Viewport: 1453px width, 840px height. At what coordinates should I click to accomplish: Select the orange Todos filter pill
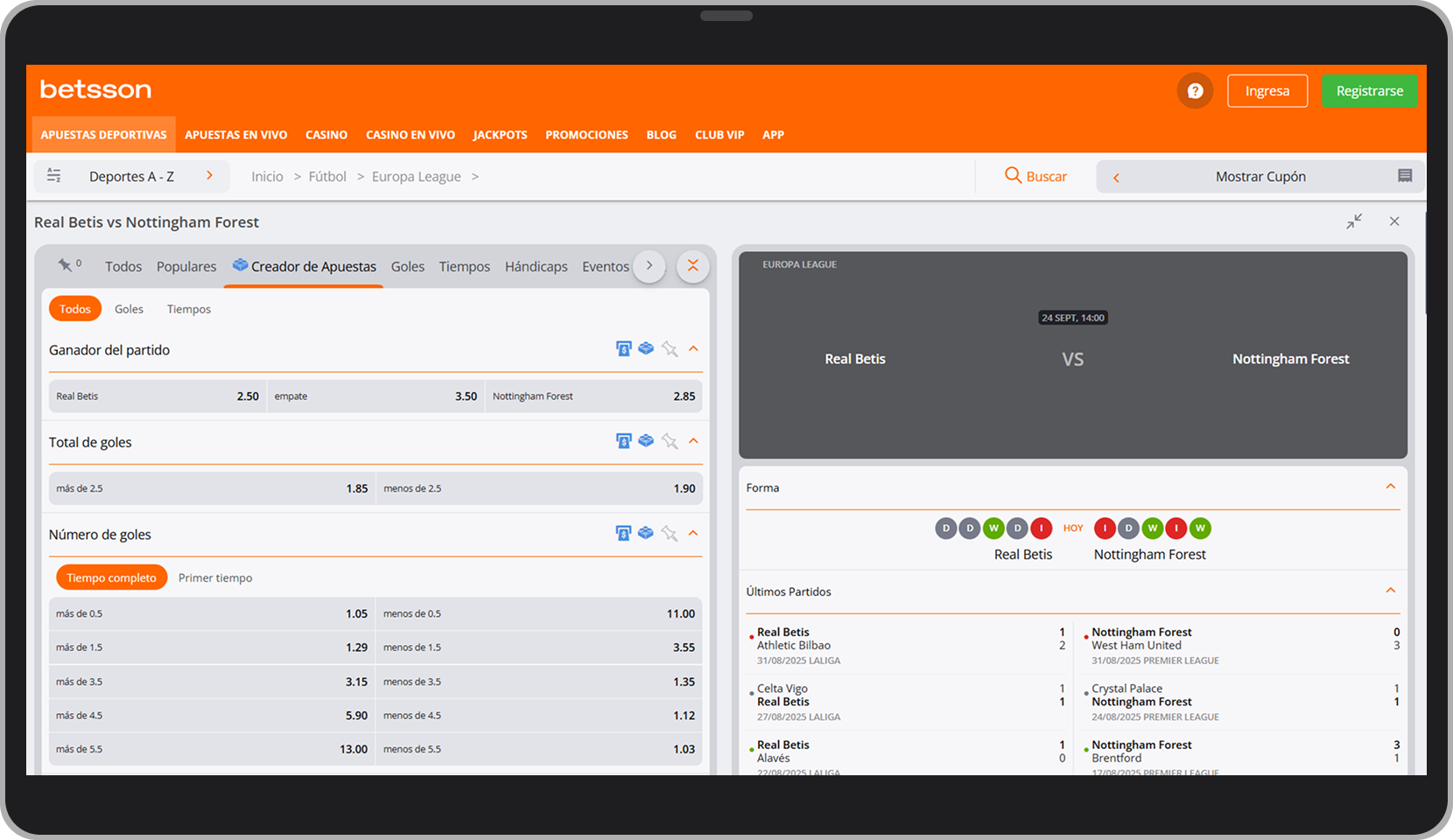(x=75, y=309)
